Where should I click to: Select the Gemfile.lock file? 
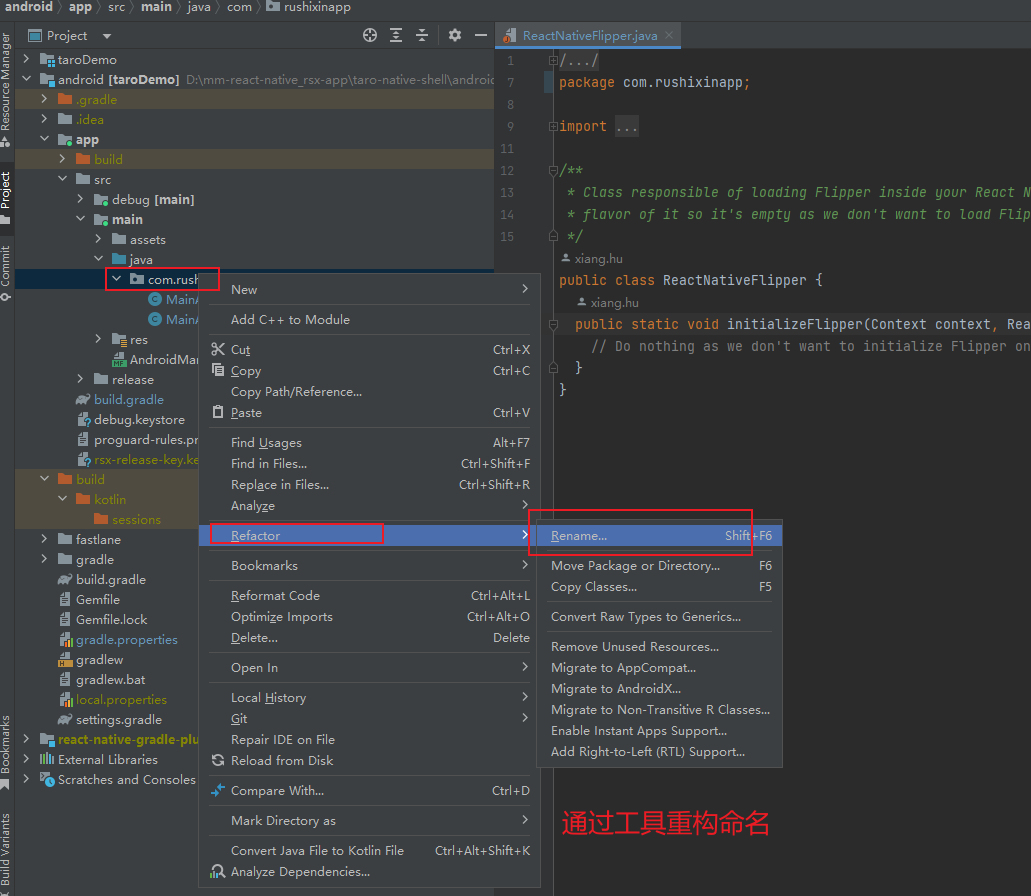coord(111,619)
